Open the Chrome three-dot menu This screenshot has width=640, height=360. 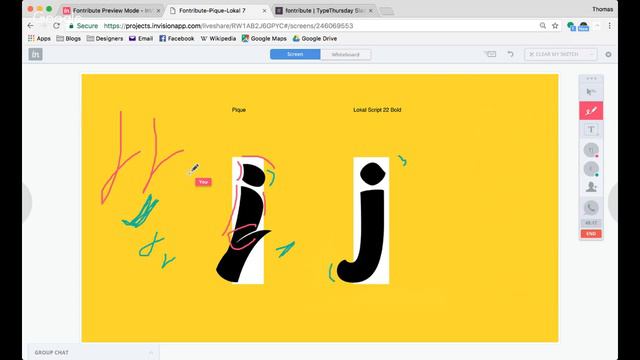pyautogui.click(x=609, y=26)
